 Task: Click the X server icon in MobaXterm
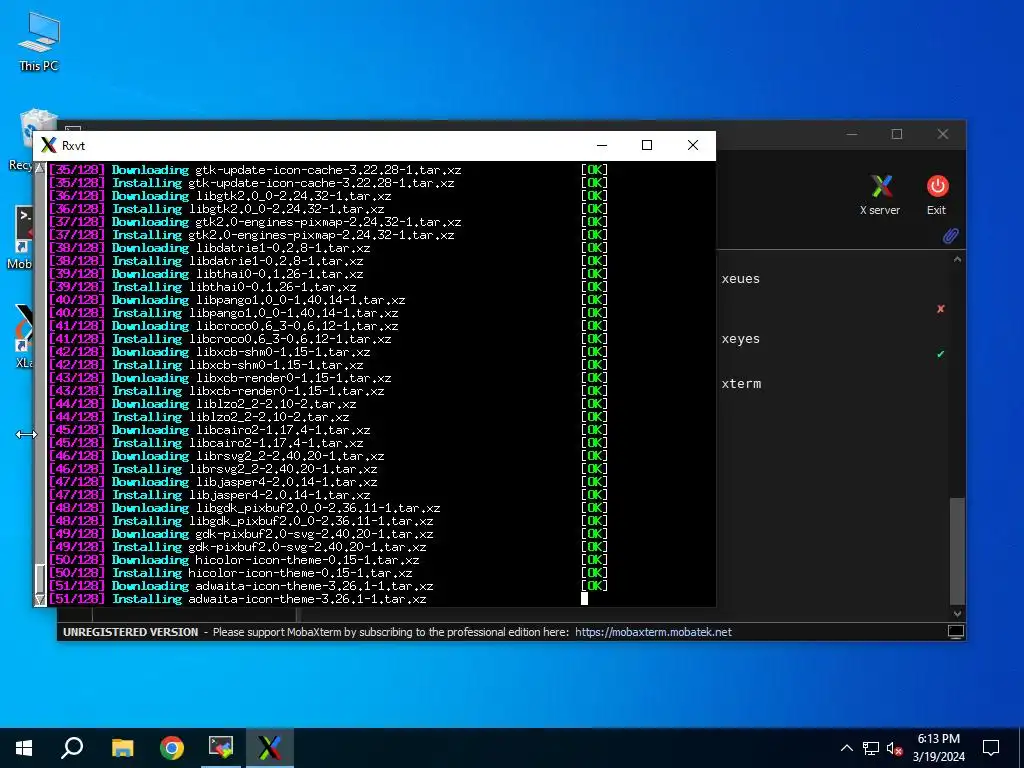[880, 187]
